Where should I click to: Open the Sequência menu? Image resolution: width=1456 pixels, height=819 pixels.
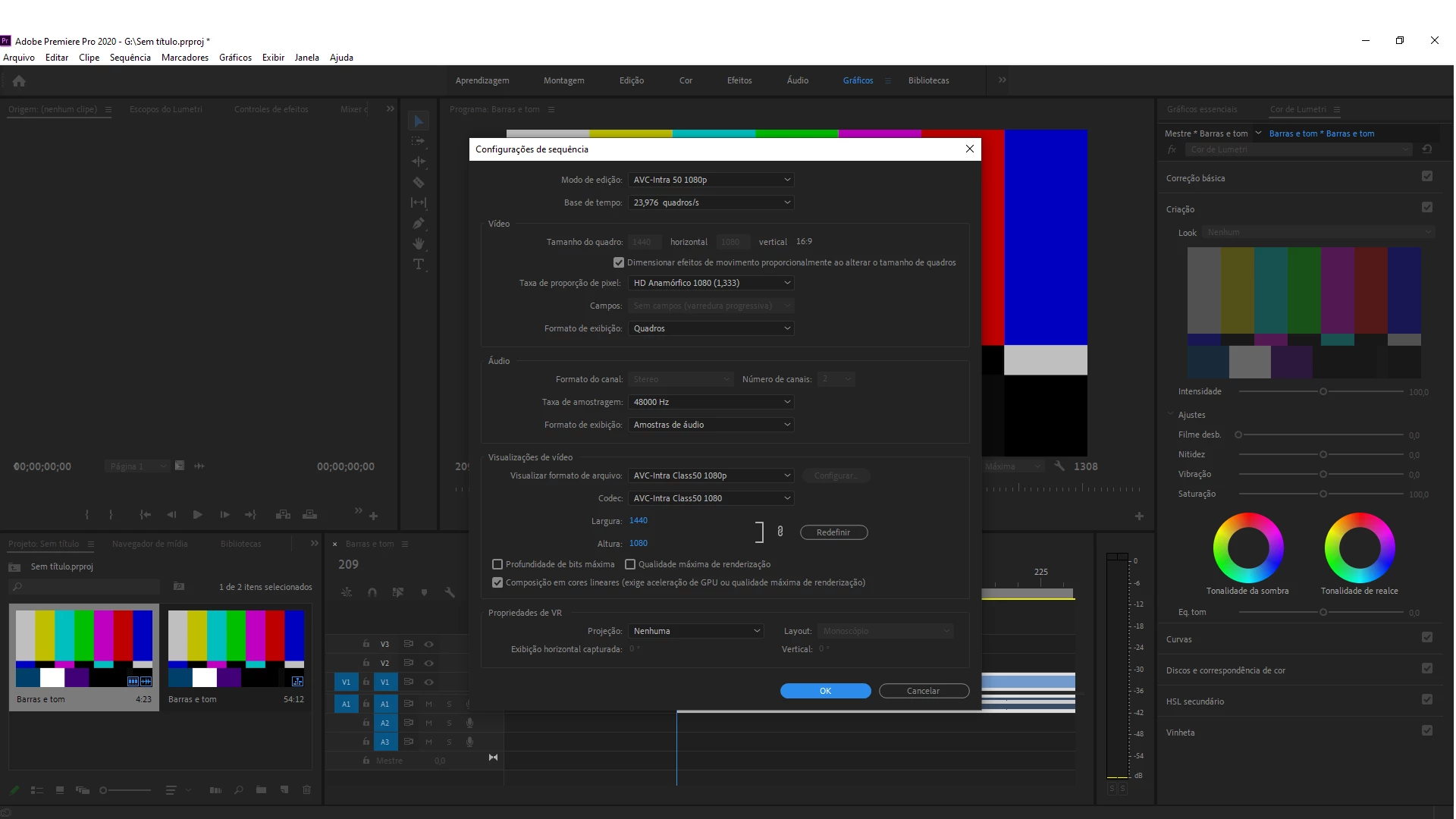pos(130,58)
